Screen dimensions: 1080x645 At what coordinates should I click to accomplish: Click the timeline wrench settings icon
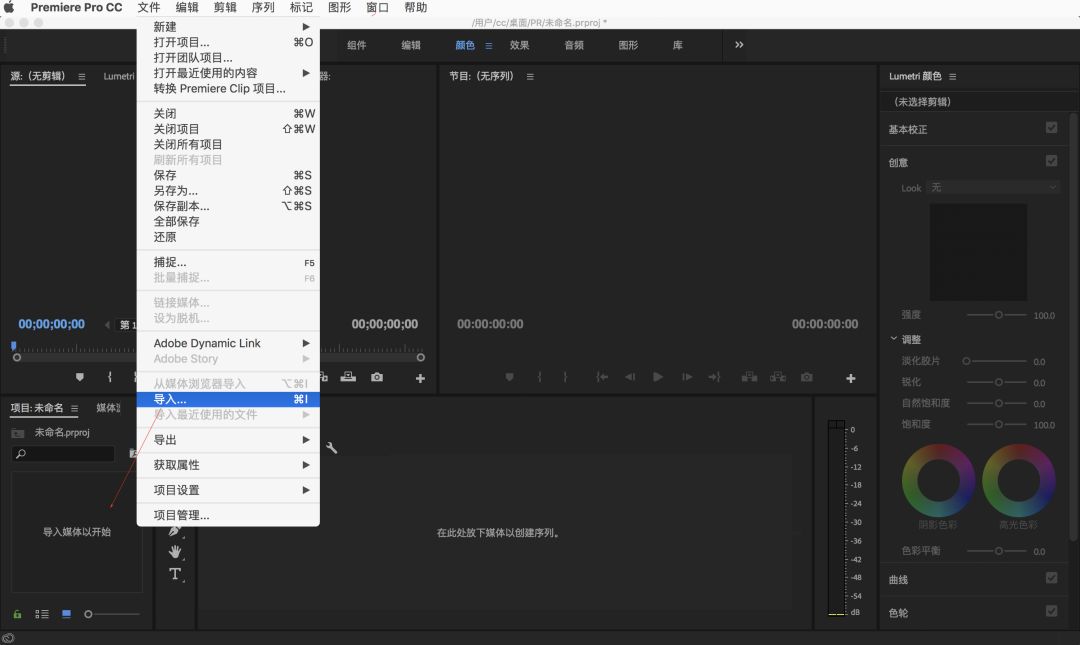[332, 448]
